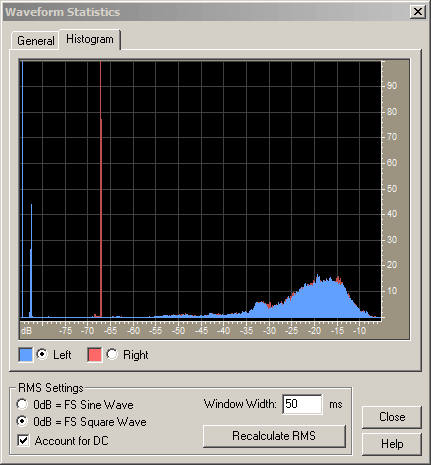Toggle the Account for DC checkbox
The image size is (431, 465).
point(23,440)
